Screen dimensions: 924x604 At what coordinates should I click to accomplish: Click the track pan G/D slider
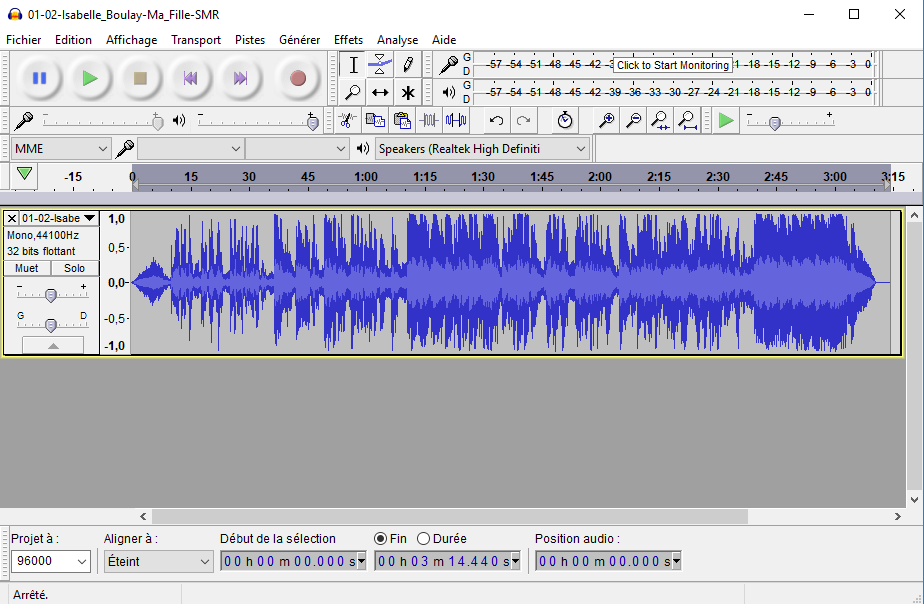(x=51, y=325)
